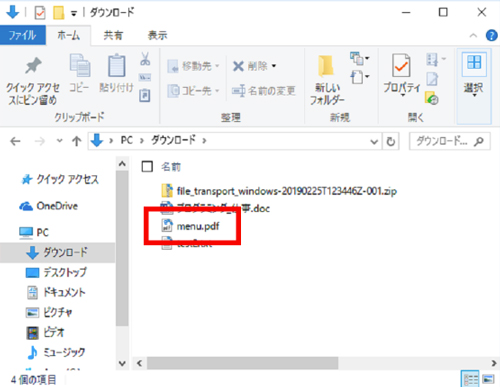The width and height of the screenshot is (500, 387).
Task: Click the Back navigation arrow
Action: point(15,141)
